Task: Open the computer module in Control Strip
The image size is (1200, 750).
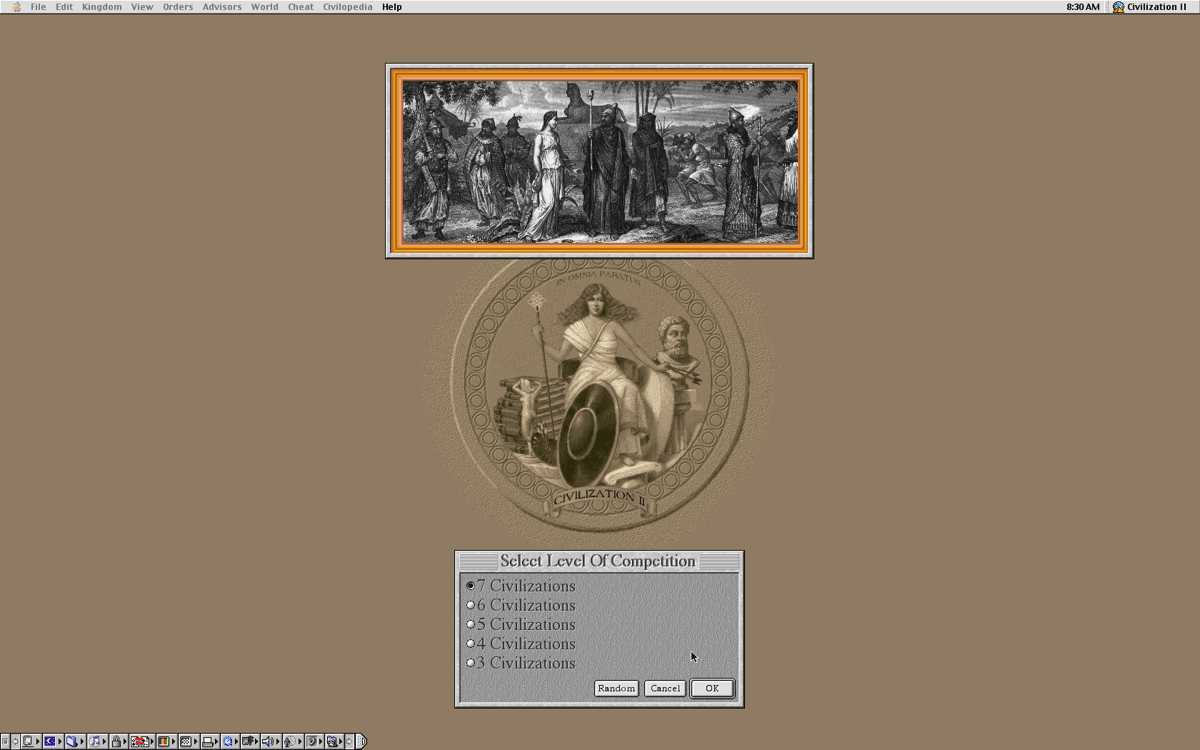Action: point(30,742)
